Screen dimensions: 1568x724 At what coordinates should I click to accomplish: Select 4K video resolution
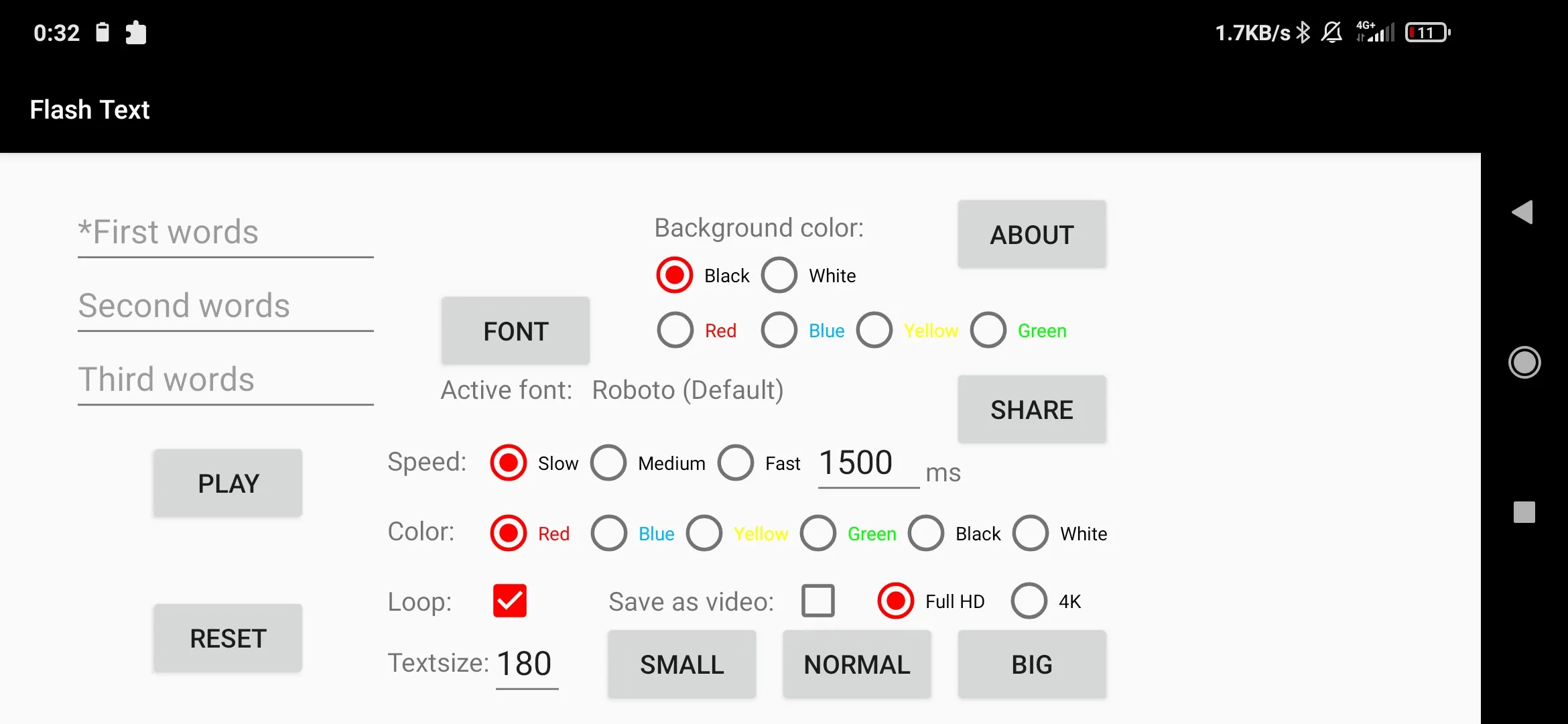click(x=1029, y=601)
